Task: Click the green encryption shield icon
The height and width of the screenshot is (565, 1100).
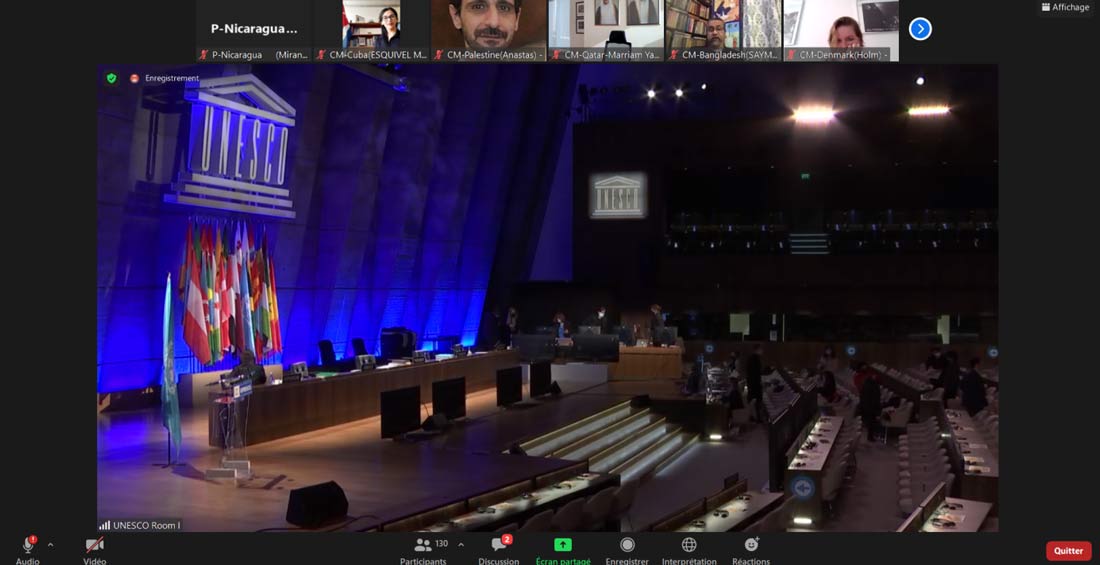Action: 112,78
